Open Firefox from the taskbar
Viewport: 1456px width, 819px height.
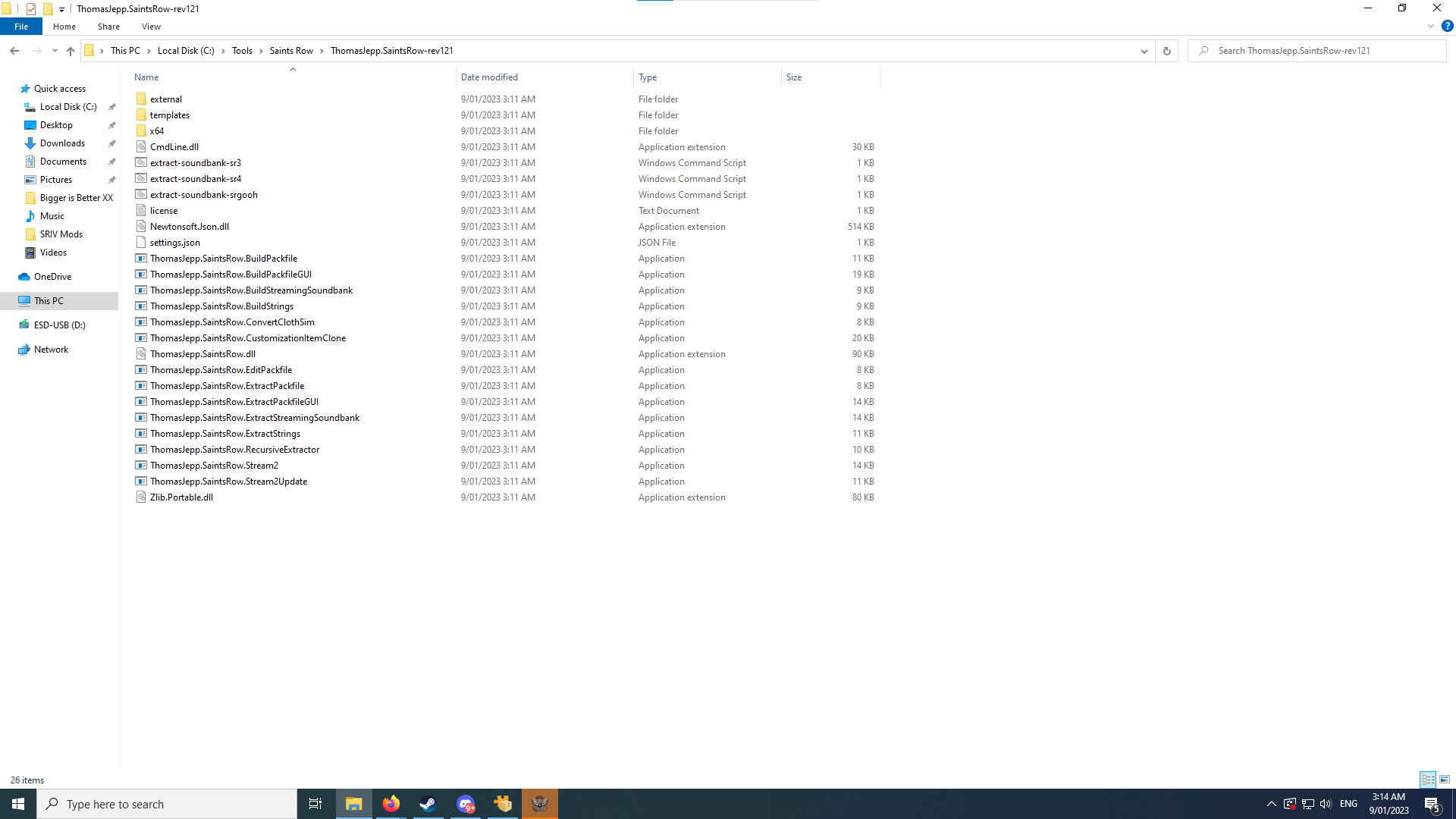pos(391,804)
